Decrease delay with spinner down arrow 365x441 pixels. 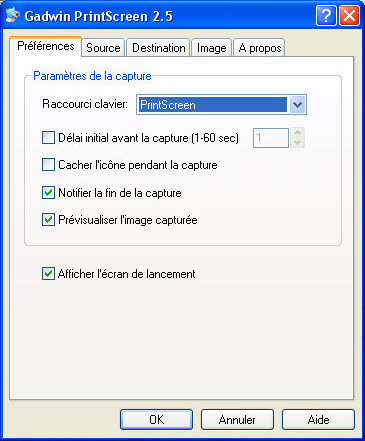(x=298, y=143)
